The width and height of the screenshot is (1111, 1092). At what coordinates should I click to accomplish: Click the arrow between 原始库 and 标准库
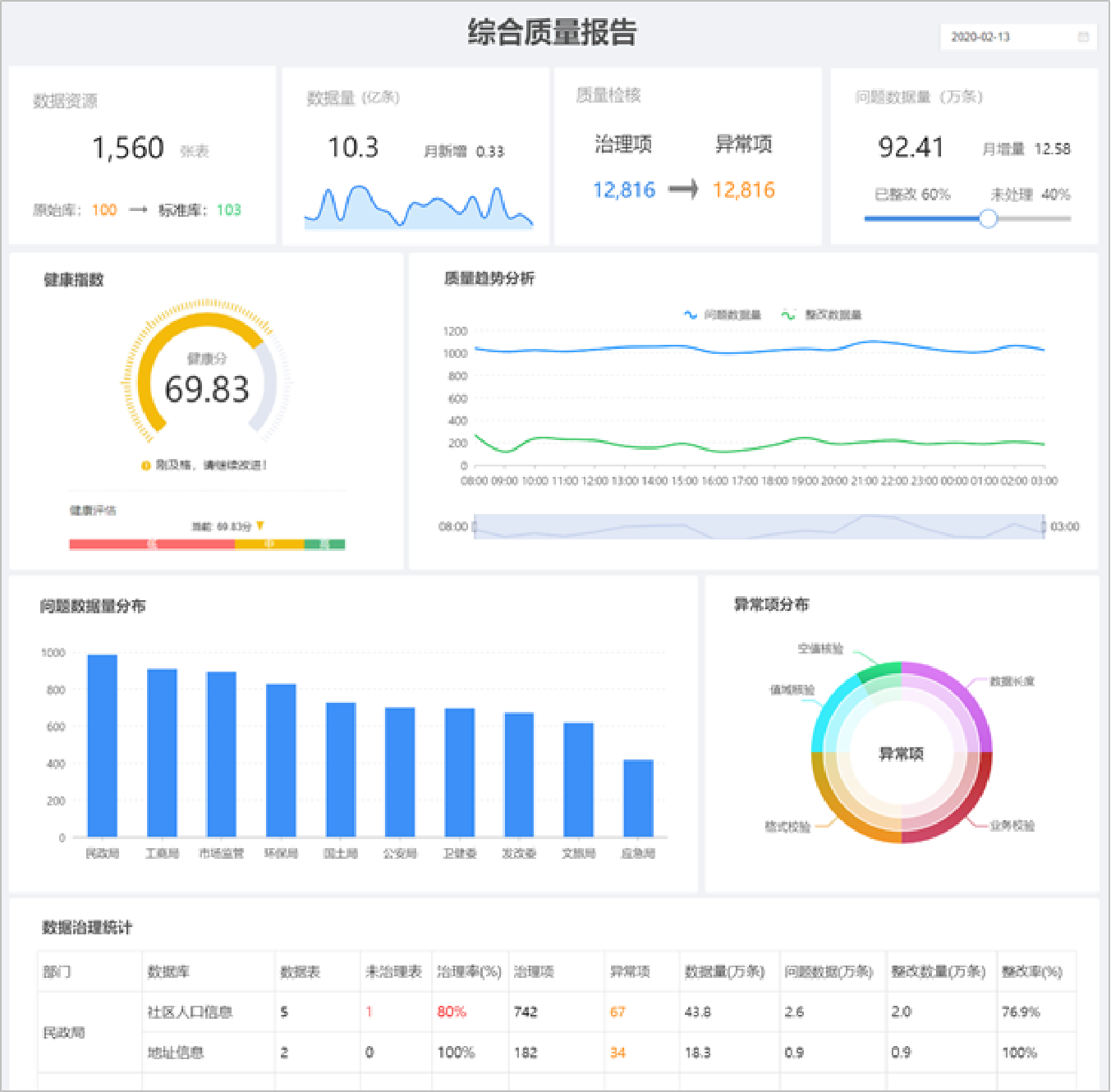[138, 210]
